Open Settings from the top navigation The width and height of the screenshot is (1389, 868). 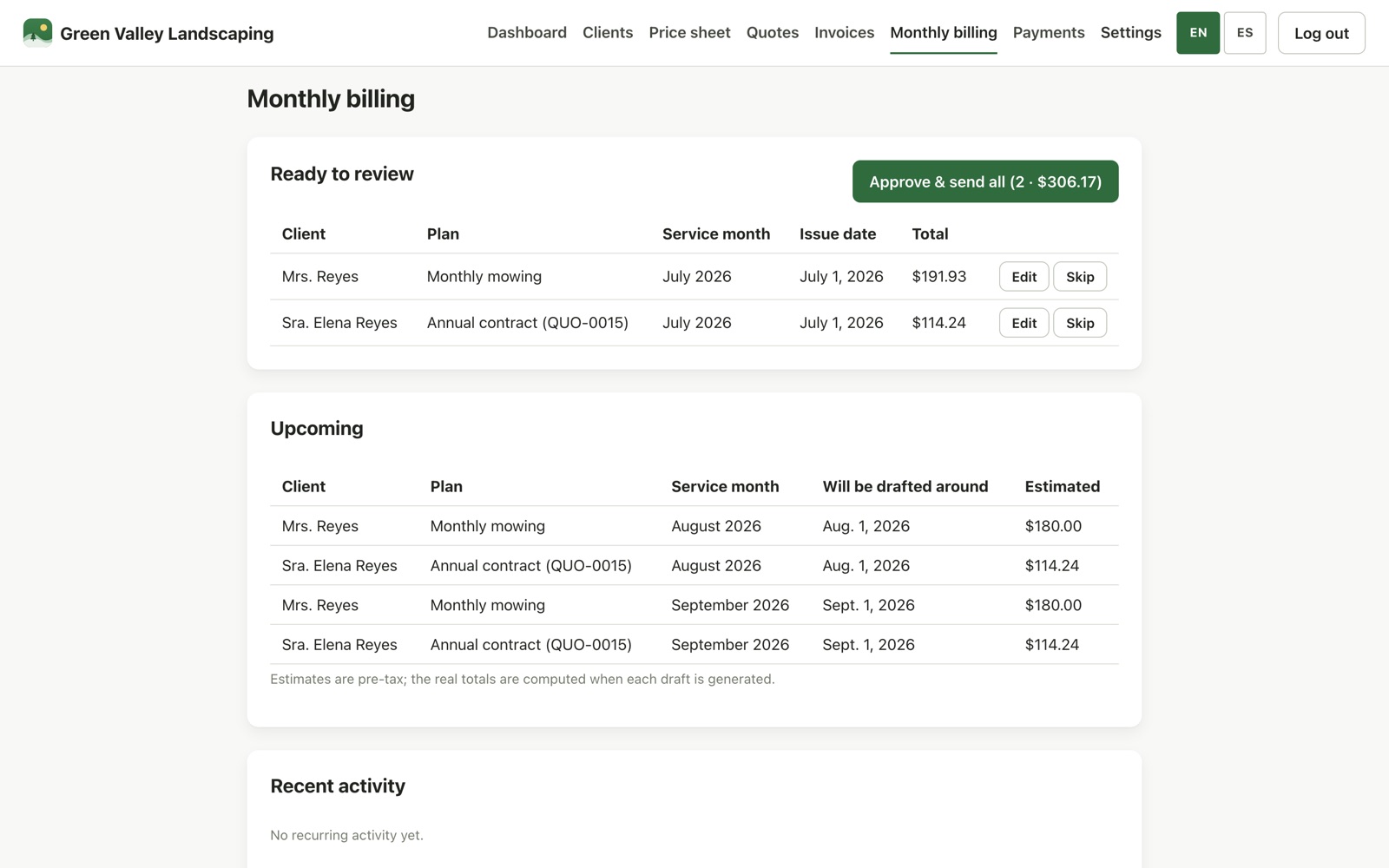1130,32
